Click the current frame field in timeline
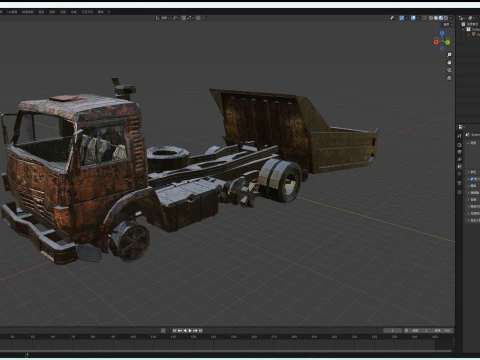 [392, 330]
